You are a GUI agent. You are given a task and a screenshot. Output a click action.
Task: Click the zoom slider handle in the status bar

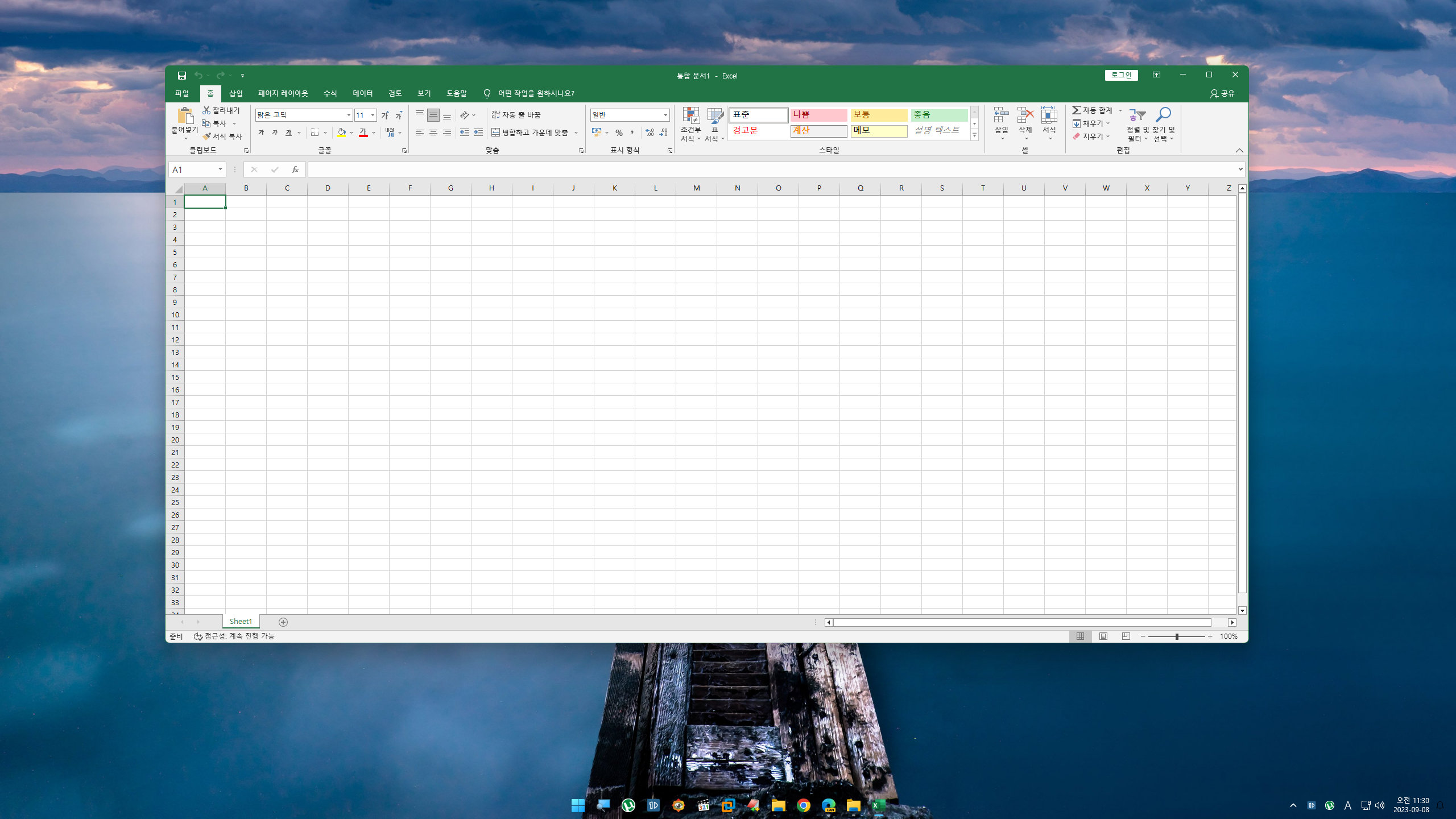1176,636
